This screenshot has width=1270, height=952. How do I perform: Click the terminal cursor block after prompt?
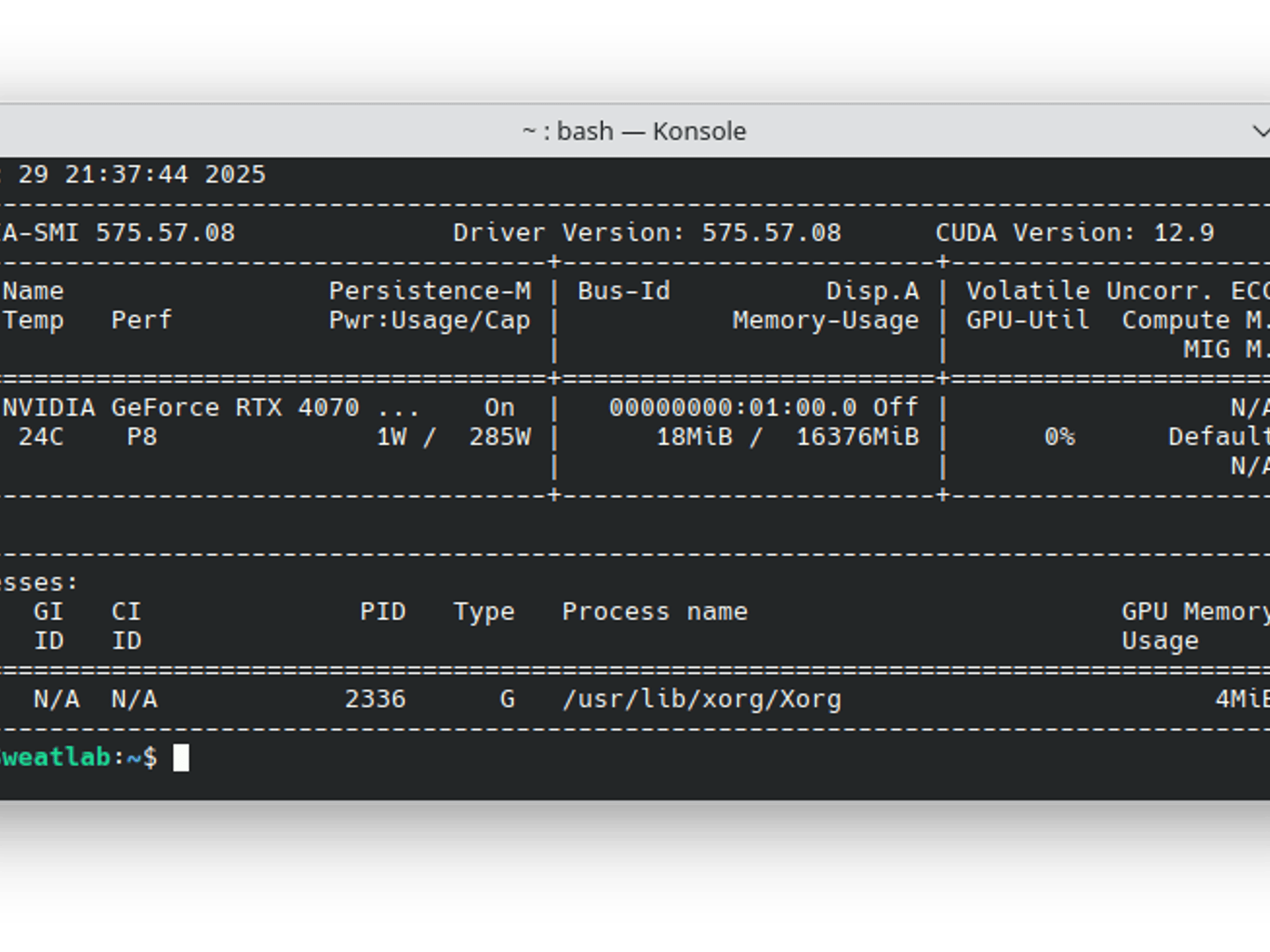point(181,758)
